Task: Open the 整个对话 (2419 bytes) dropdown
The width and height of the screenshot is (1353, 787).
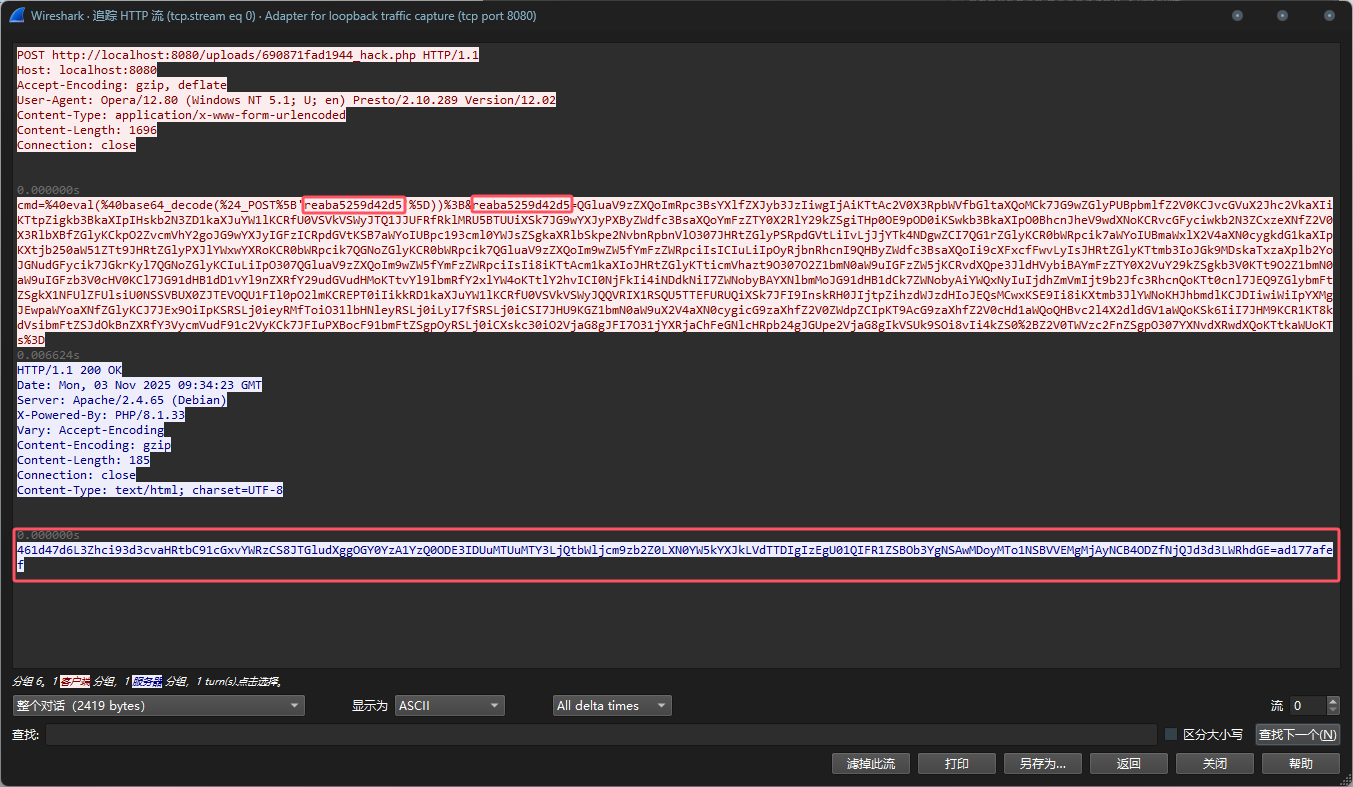Action: coord(158,706)
